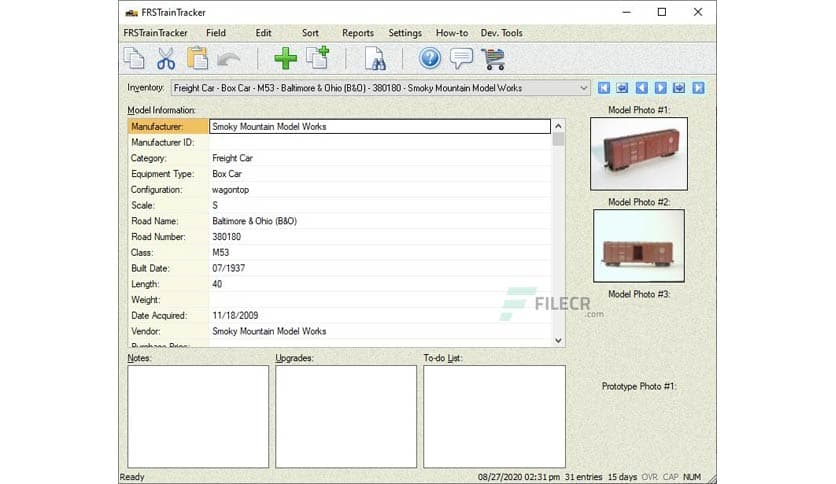
Task: Add new entry with green plus icon
Action: point(285,58)
